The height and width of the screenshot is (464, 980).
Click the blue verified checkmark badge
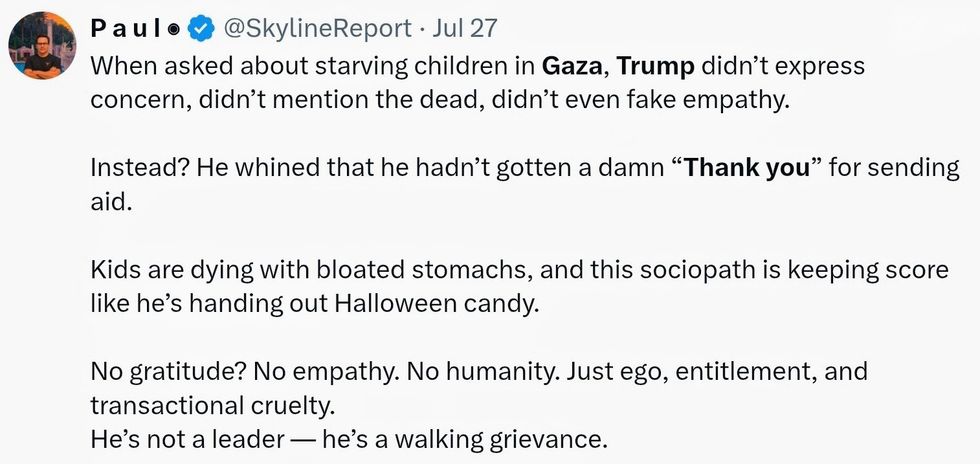[203, 29]
